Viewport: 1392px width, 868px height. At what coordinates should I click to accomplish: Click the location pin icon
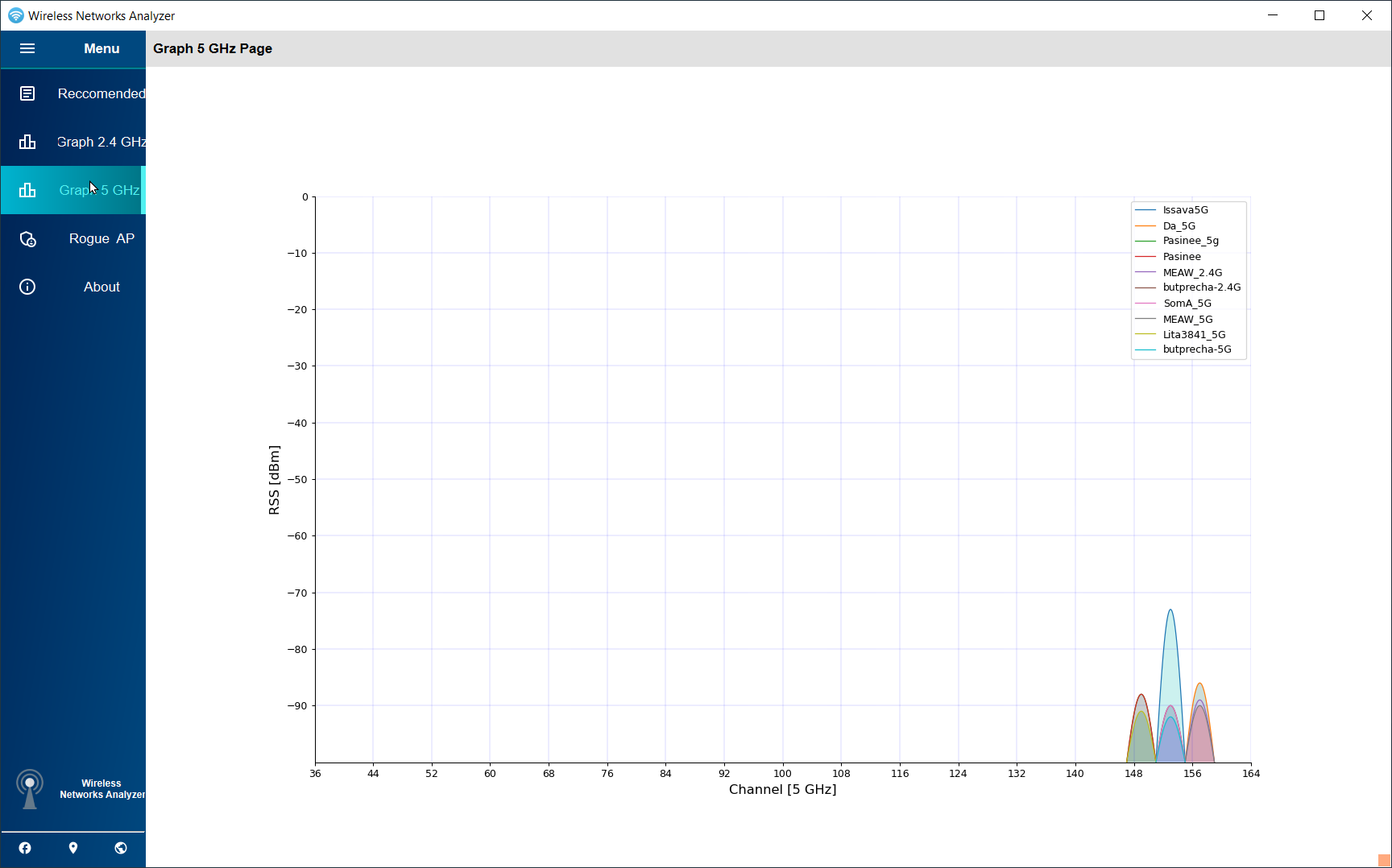coord(73,848)
